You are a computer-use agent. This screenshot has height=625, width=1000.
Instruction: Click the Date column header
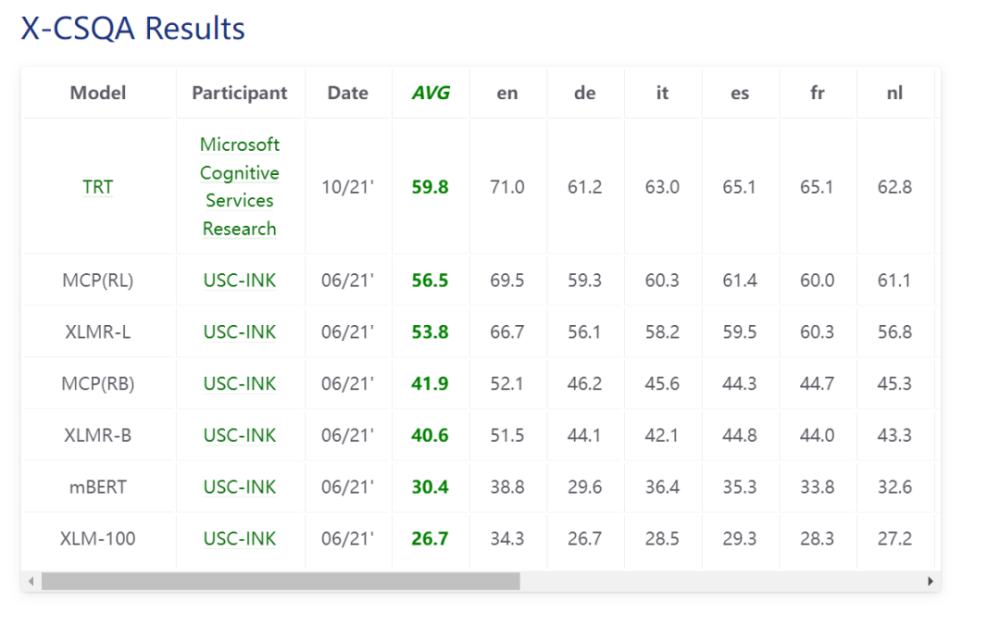click(x=347, y=93)
